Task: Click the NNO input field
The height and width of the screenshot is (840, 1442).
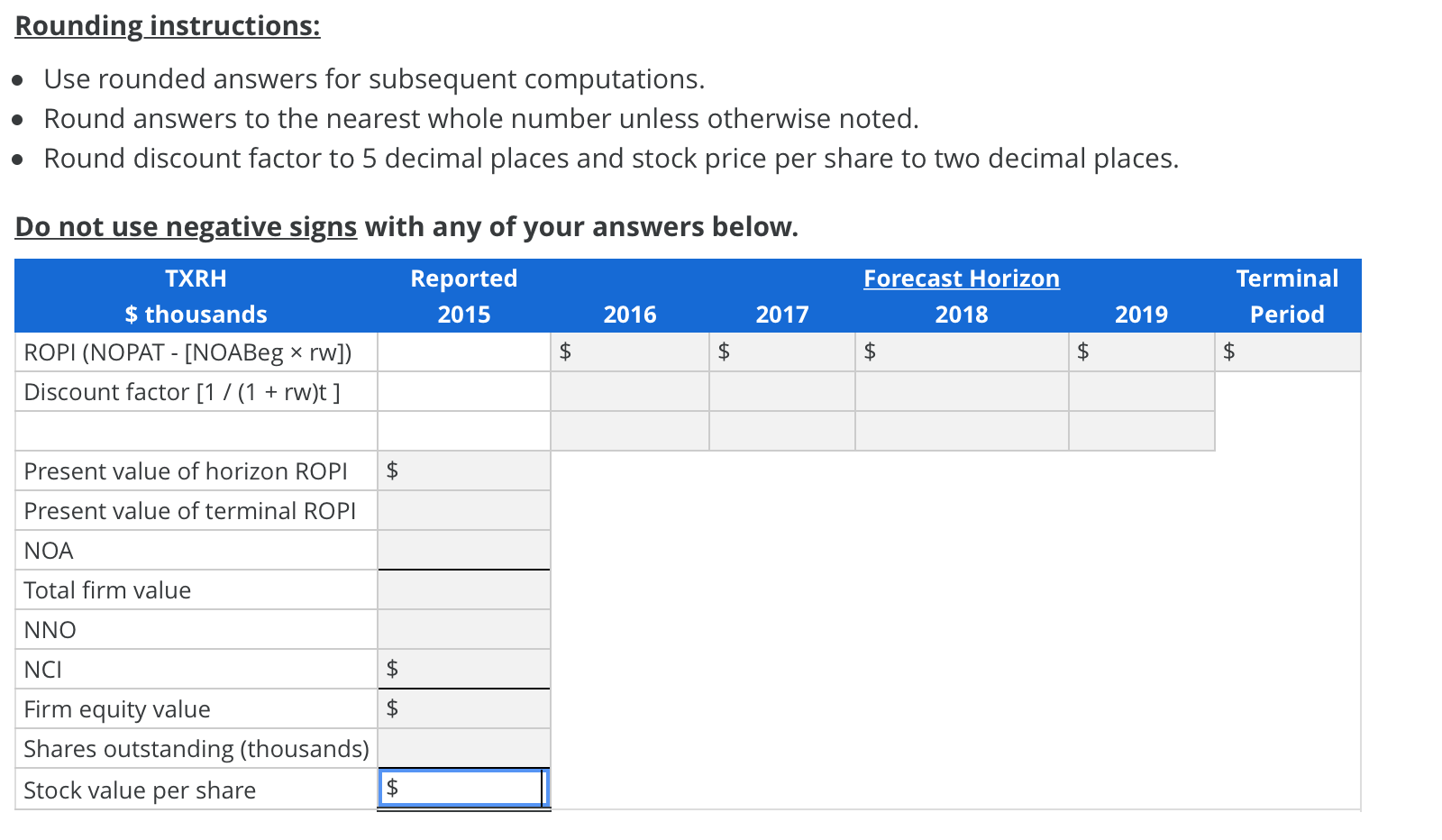Action: pos(464,630)
